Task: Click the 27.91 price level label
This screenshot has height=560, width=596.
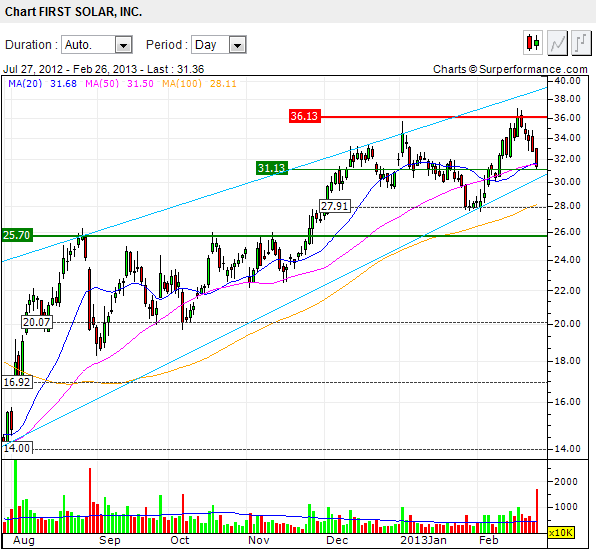Action: coord(335,206)
